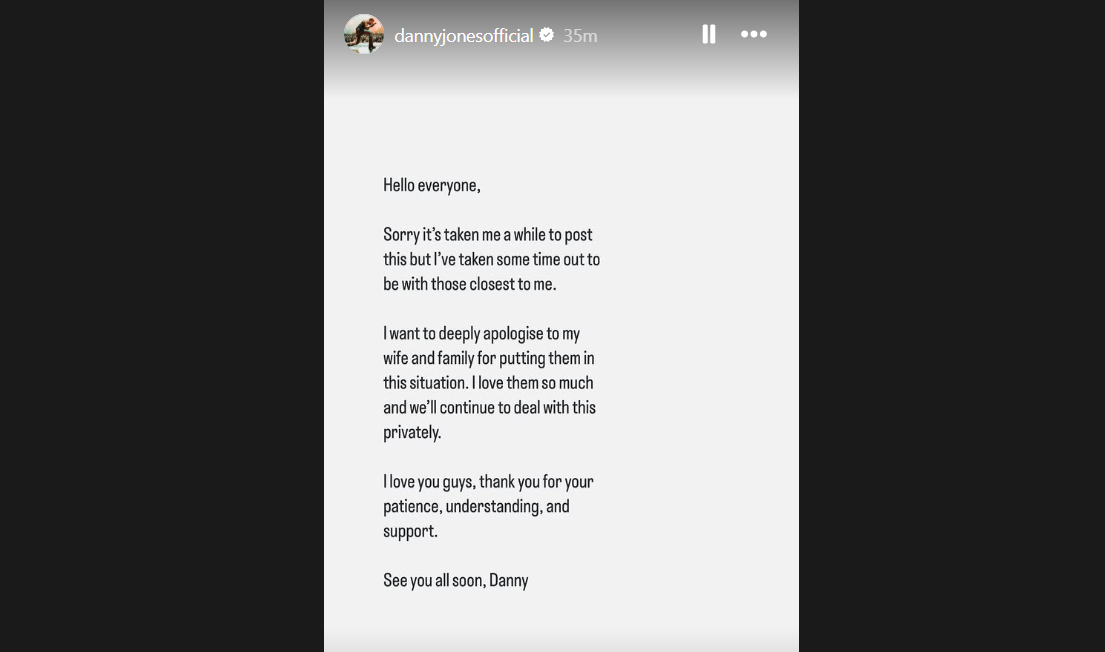This screenshot has width=1105, height=652.
Task: Click the dark area right of the story
Action: pyautogui.click(x=950, y=326)
